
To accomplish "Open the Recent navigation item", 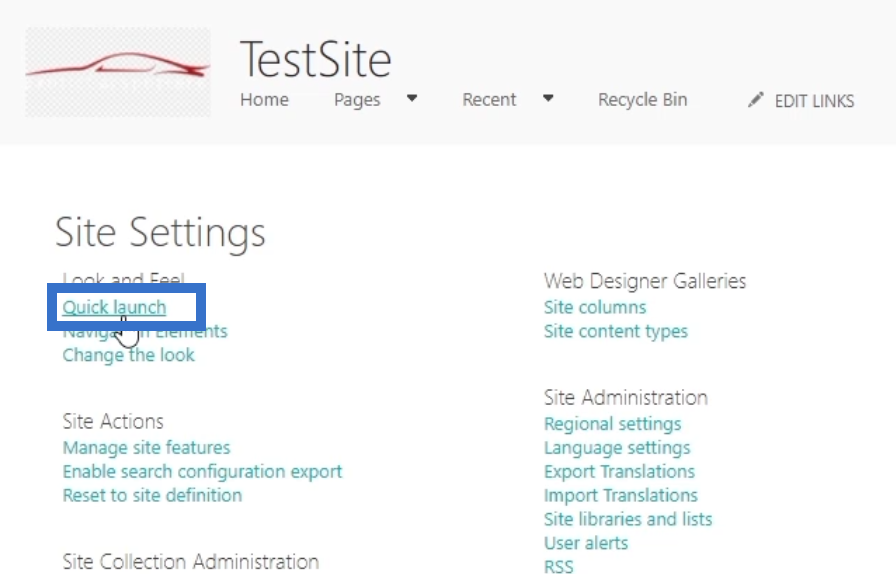I will [x=489, y=99].
